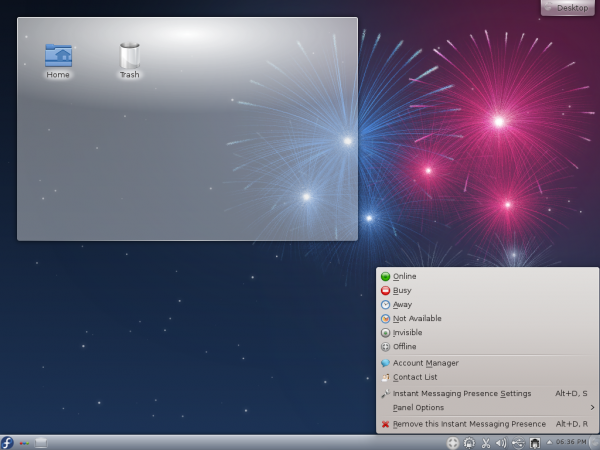Viewport: 600px width, 450px height.
Task: Open Contact List from the menu
Action: [415, 377]
